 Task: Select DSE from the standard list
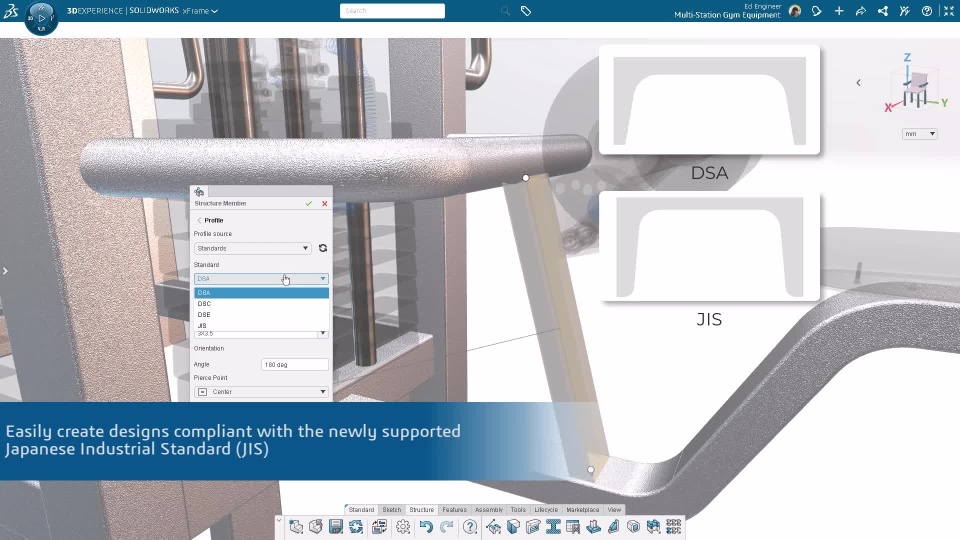[261, 315]
